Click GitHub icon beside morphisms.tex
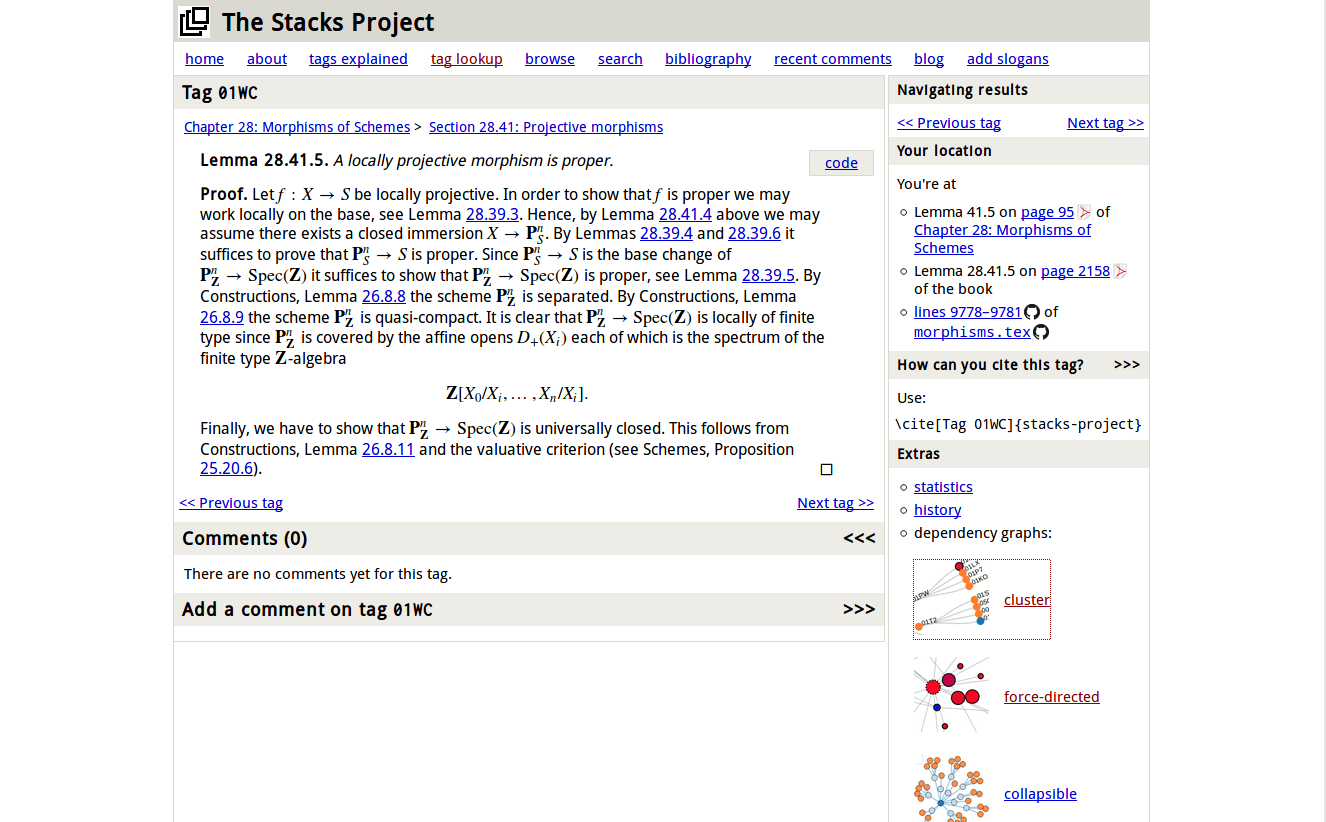Viewport: 1326px width, 822px height. 1041,332
